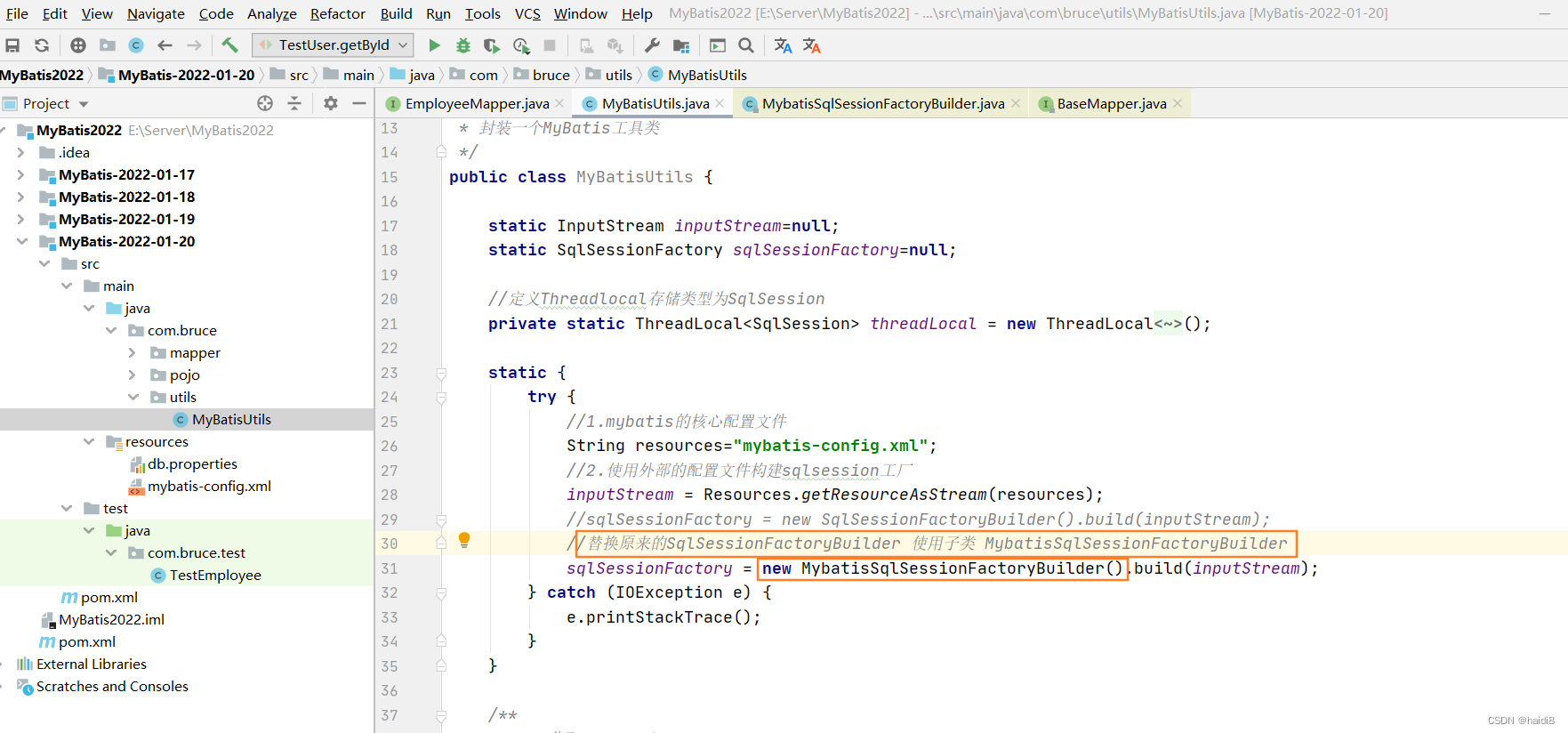1568x733 pixels.
Task: Collapse the MyBatis-2022-01-20 module
Action: click(21, 241)
